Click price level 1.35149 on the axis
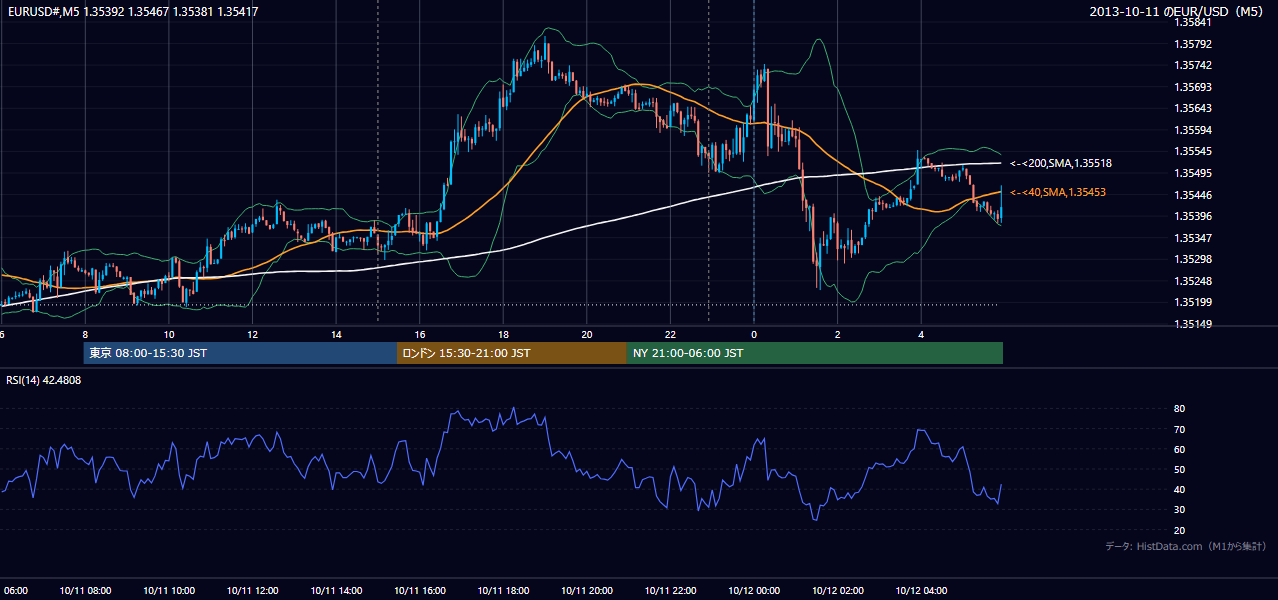This screenshot has height=600, width=1278. click(x=1192, y=324)
